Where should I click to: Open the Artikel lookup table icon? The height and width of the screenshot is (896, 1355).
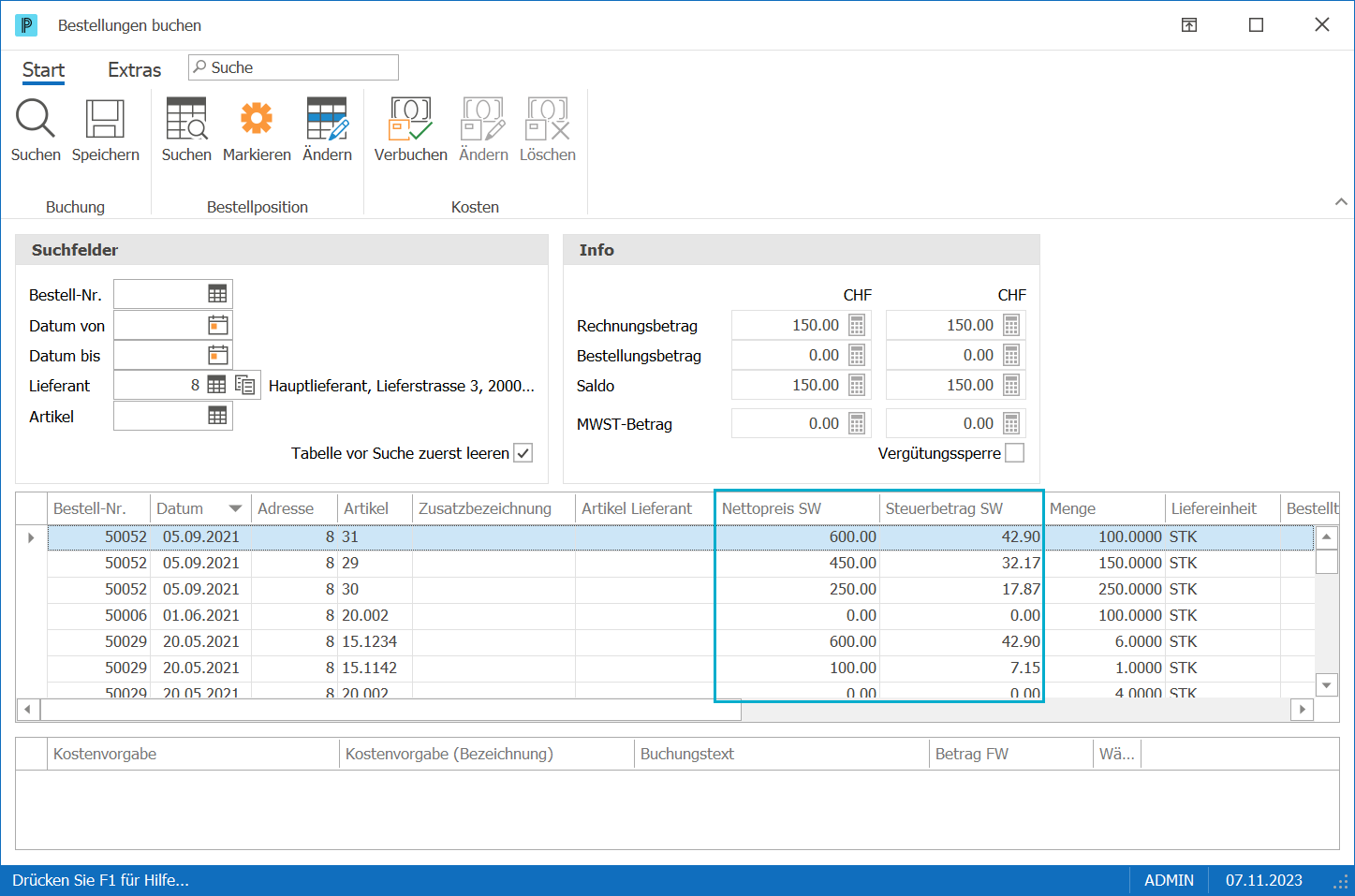[x=217, y=416]
